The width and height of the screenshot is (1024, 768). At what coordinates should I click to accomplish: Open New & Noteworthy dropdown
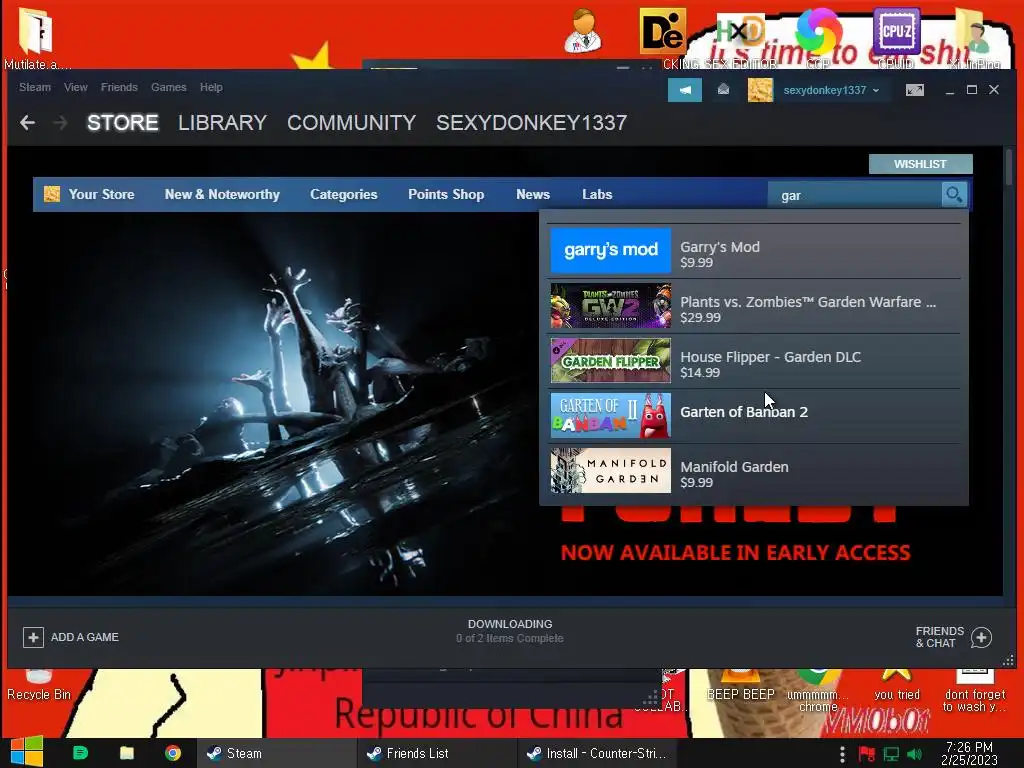[222, 194]
